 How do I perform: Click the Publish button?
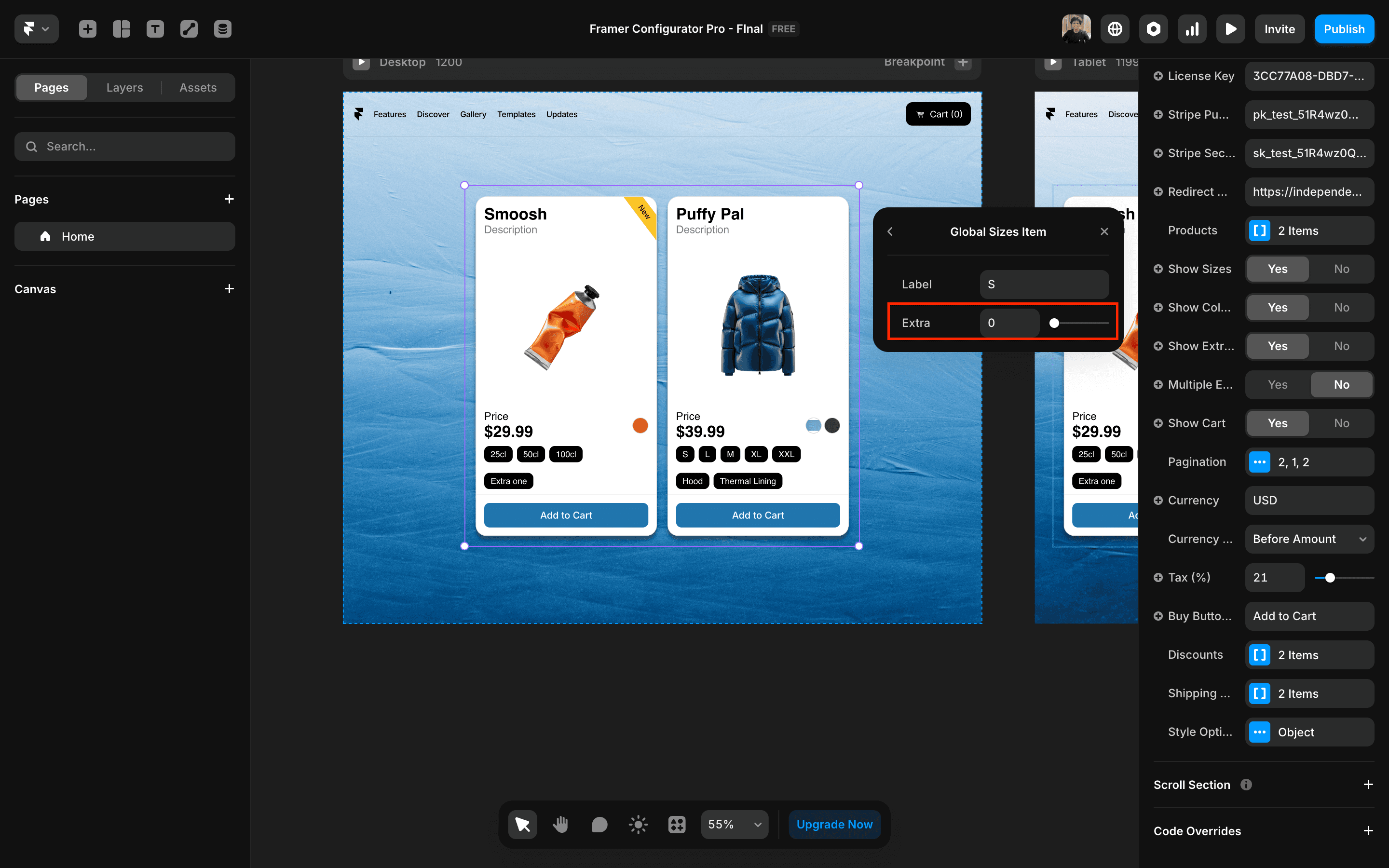click(1344, 29)
